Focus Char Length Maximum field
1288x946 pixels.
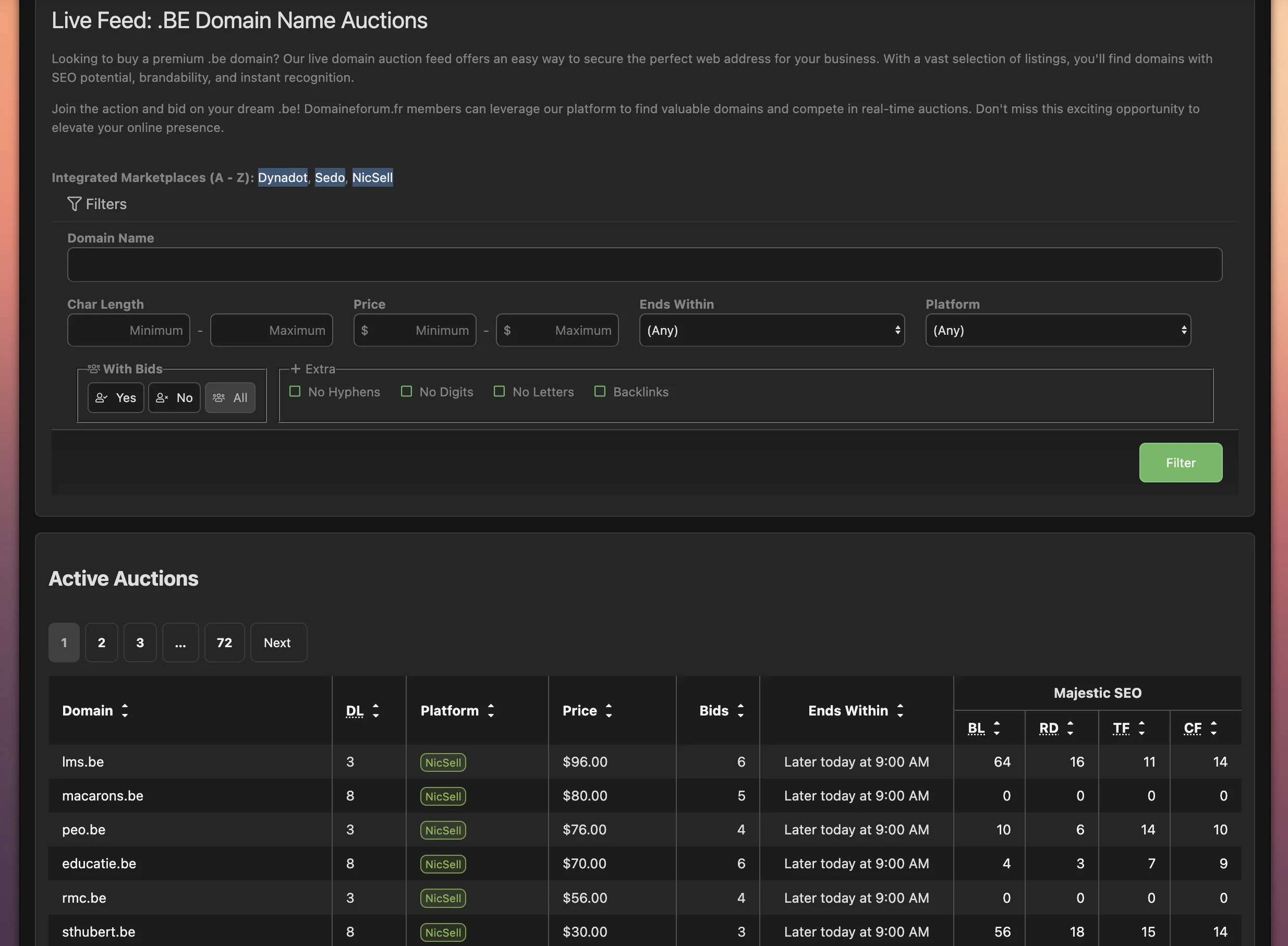click(271, 330)
